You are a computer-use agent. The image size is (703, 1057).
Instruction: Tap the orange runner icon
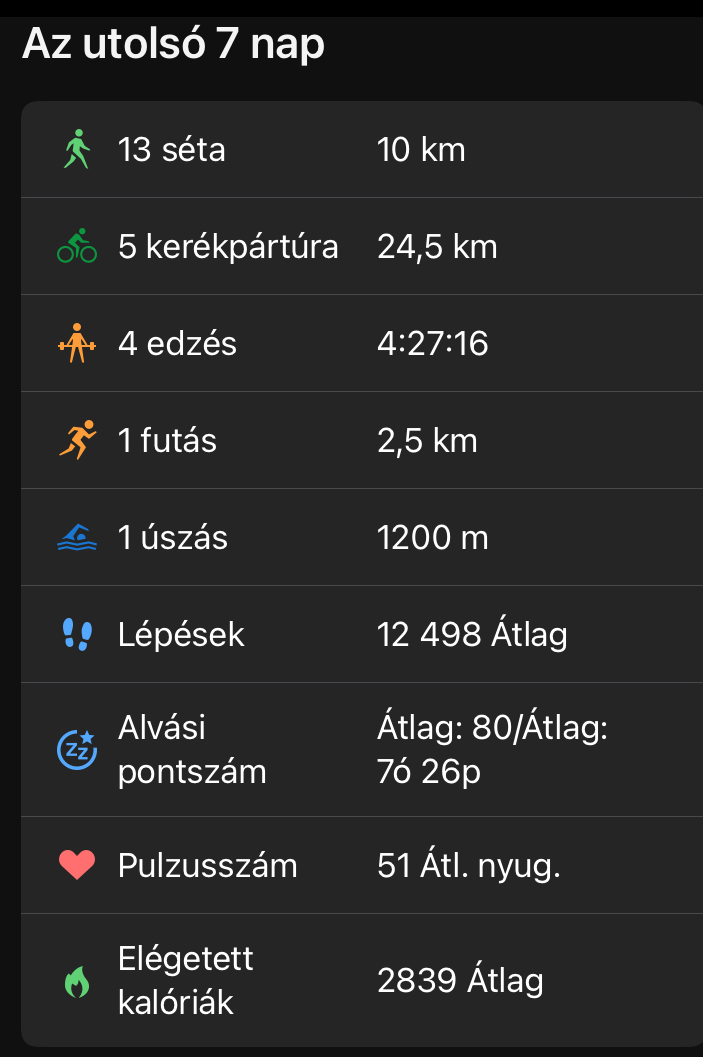pos(76,441)
